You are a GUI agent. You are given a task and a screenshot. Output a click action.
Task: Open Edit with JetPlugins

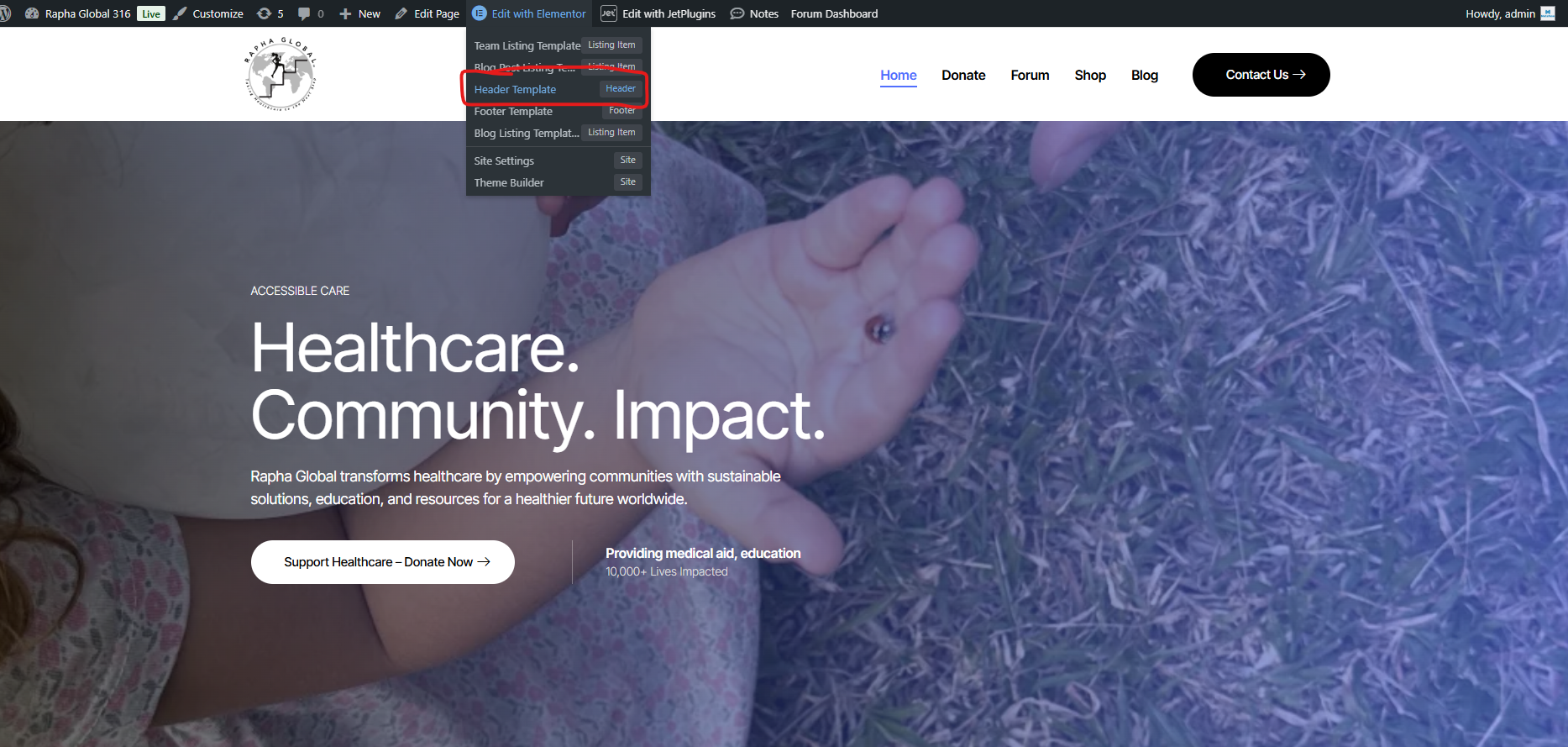658,13
